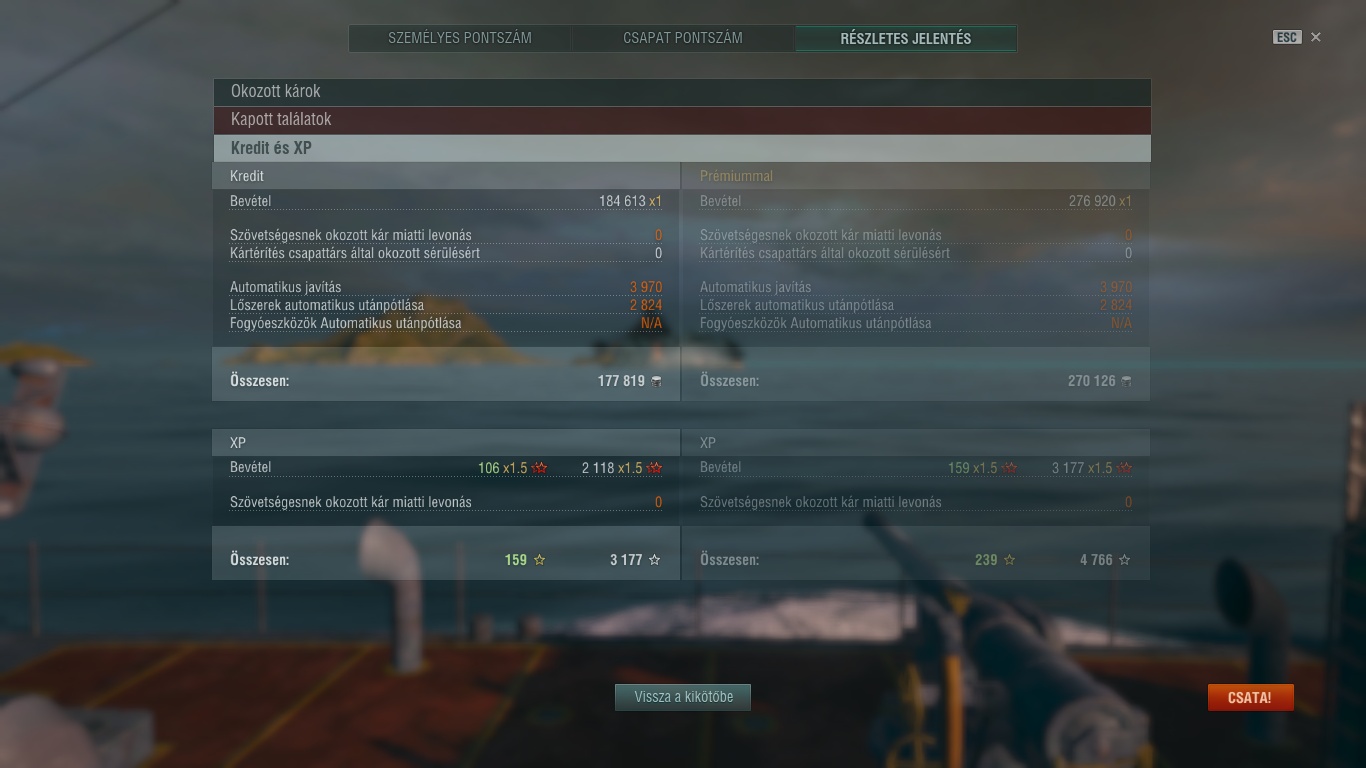Collapse the Kredit és XP section
Viewport: 1366px width, 768px height.
point(682,148)
